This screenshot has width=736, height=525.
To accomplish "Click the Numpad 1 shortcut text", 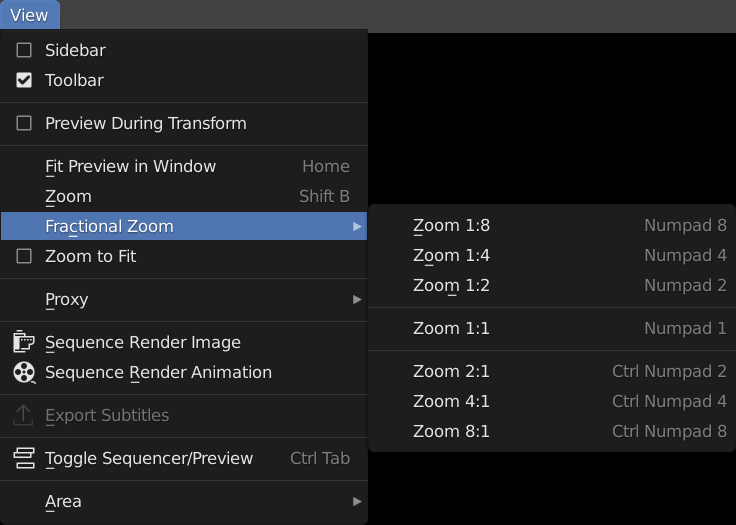I will coord(685,328).
